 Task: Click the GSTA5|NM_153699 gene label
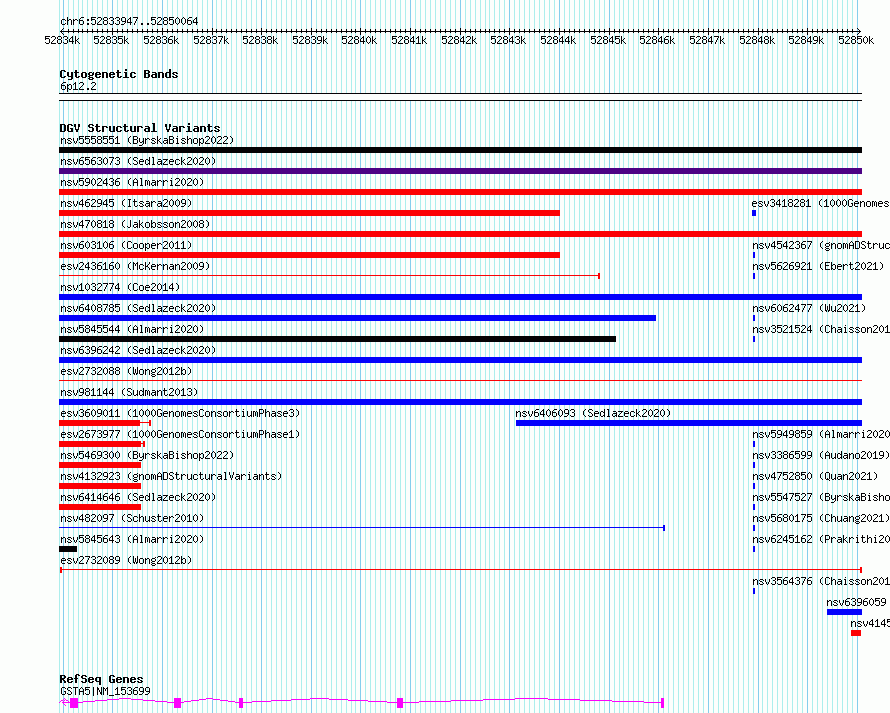pyautogui.click(x=105, y=691)
